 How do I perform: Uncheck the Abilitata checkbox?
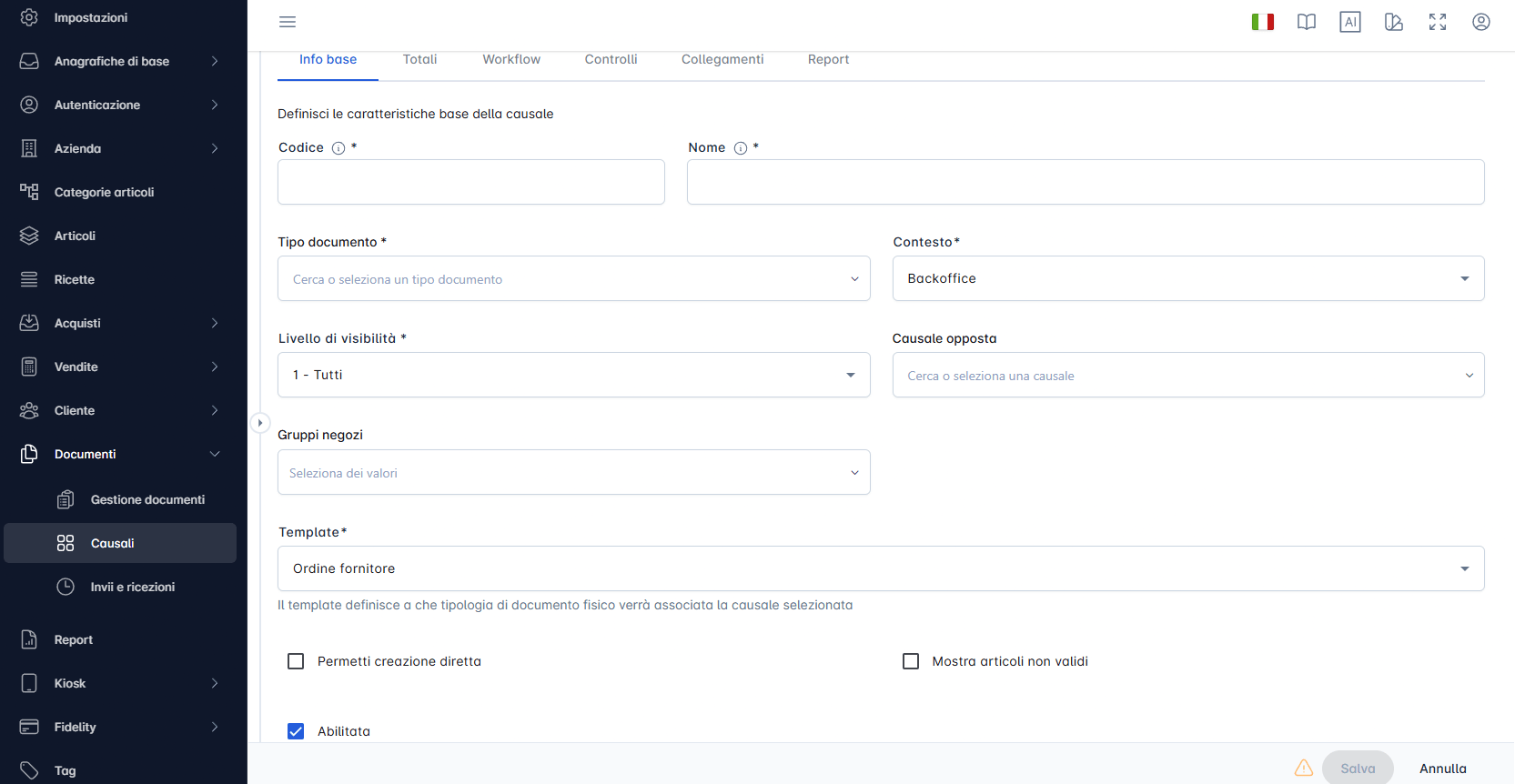click(296, 731)
